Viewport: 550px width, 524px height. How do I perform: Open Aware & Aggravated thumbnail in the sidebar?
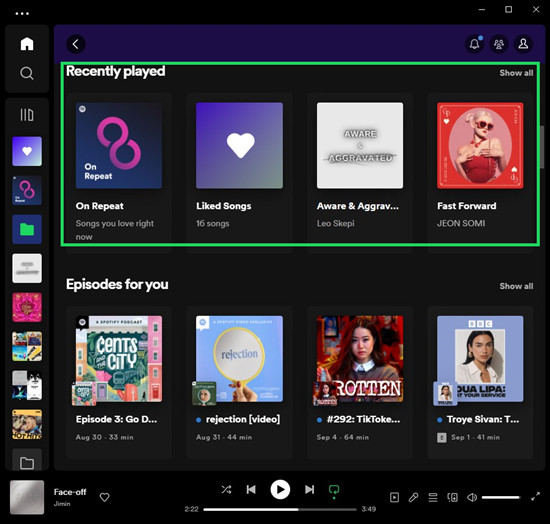click(x=27, y=268)
